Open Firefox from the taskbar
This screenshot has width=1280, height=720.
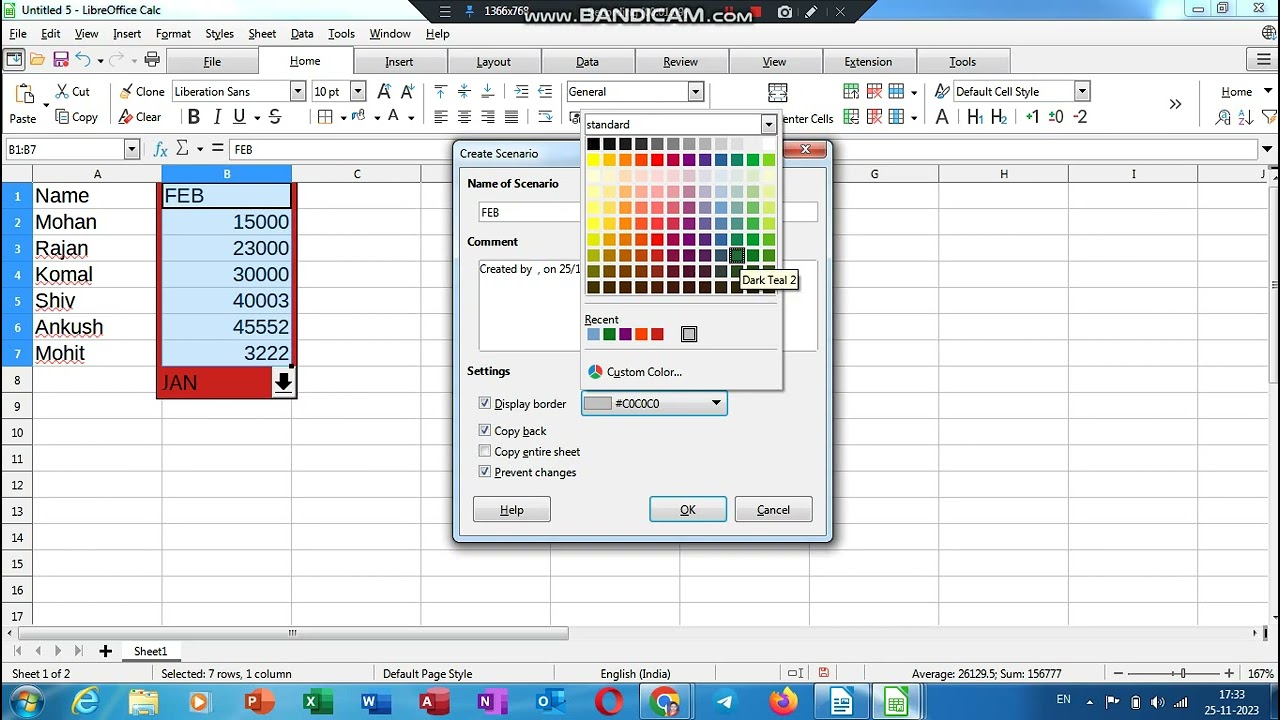click(x=784, y=702)
